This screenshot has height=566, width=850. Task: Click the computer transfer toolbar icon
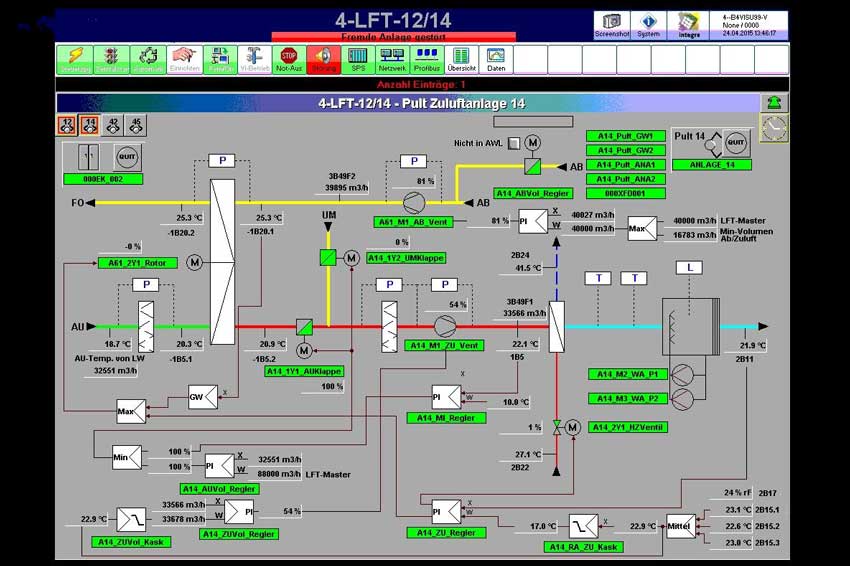coord(220,59)
